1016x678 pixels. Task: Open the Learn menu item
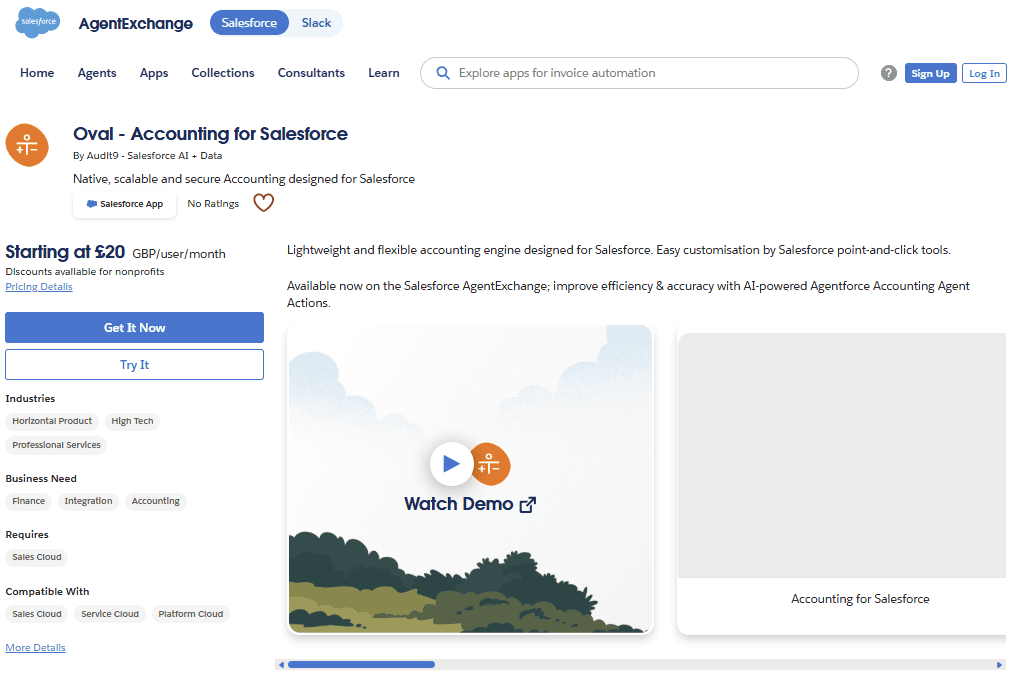384,73
